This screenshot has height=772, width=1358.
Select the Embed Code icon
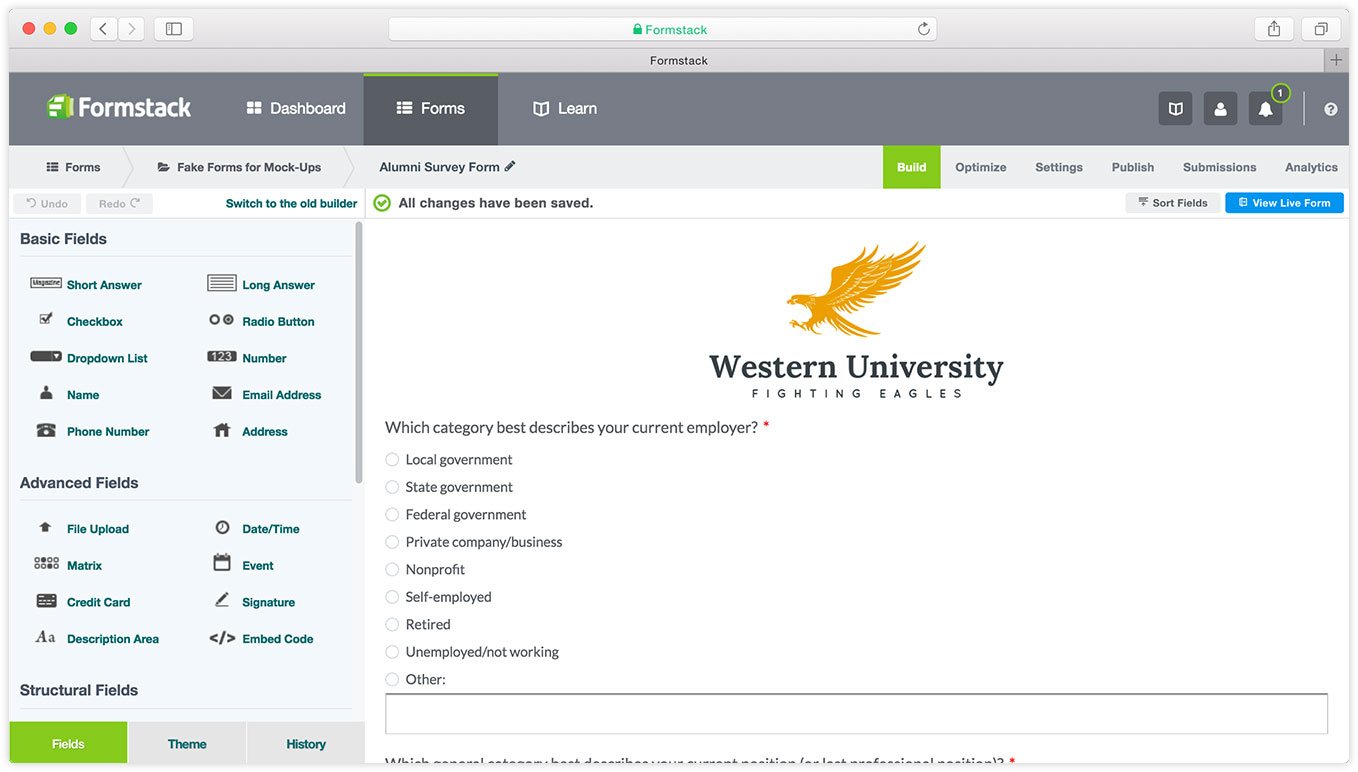pyautogui.click(x=222, y=637)
